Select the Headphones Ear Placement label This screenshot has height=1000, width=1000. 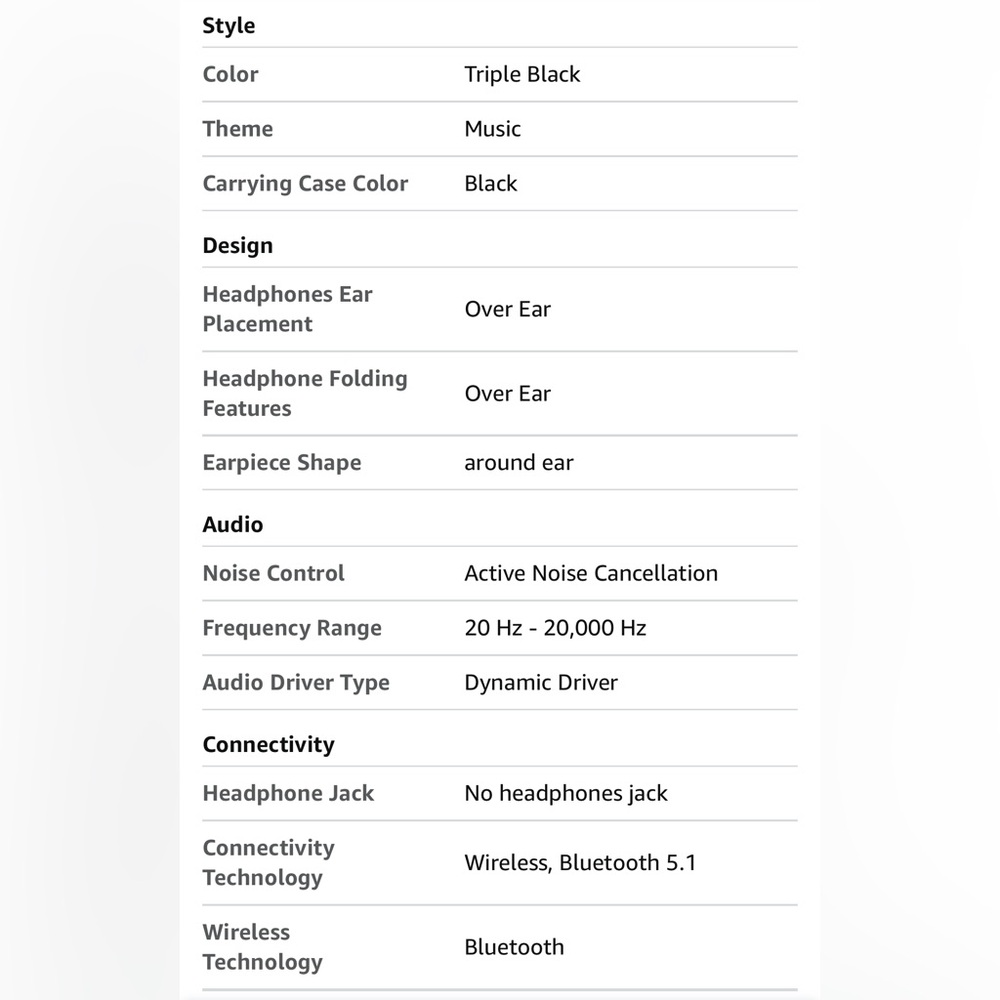(288, 309)
